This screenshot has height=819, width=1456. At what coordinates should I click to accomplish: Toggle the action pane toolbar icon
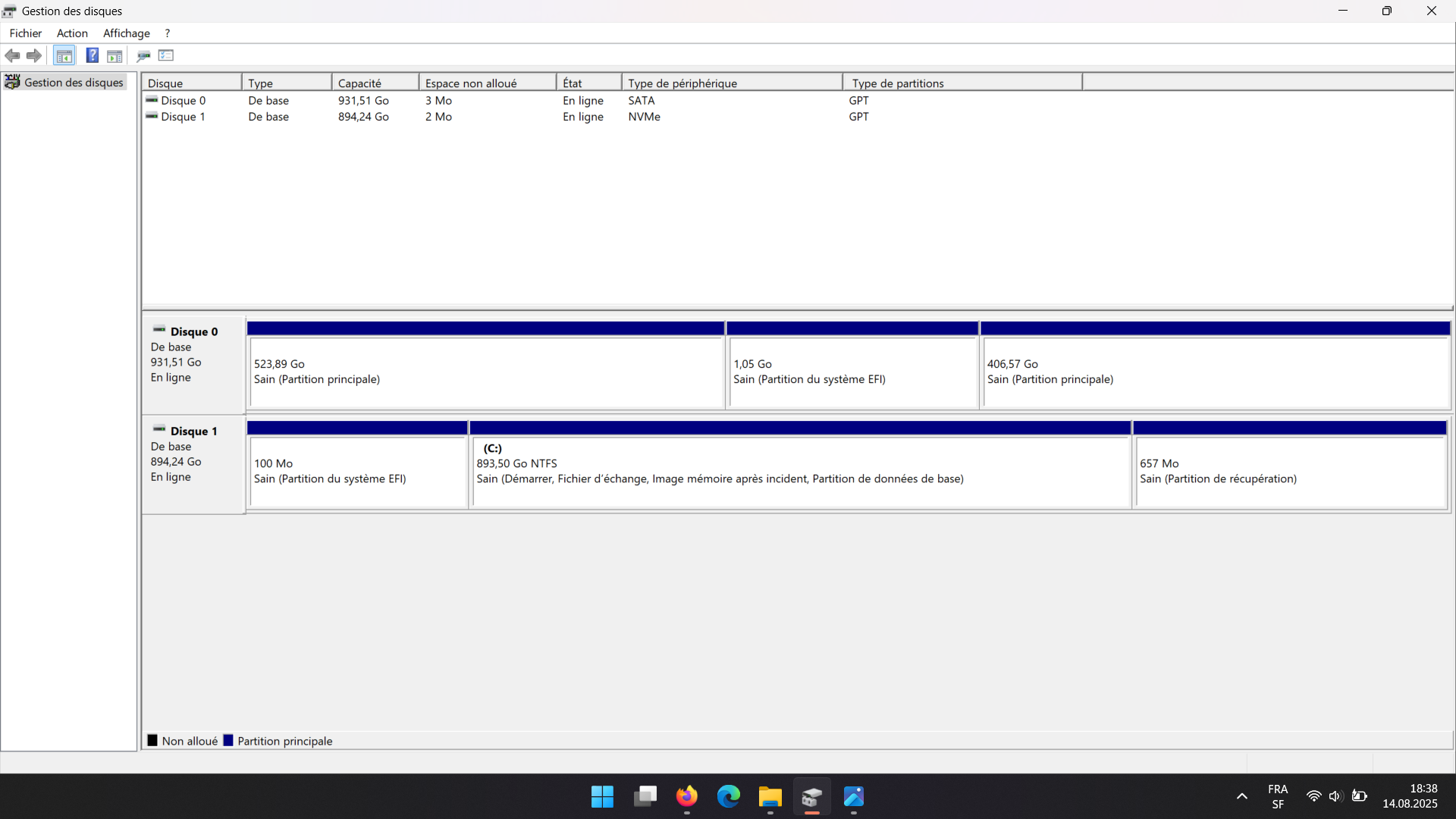[x=115, y=55]
